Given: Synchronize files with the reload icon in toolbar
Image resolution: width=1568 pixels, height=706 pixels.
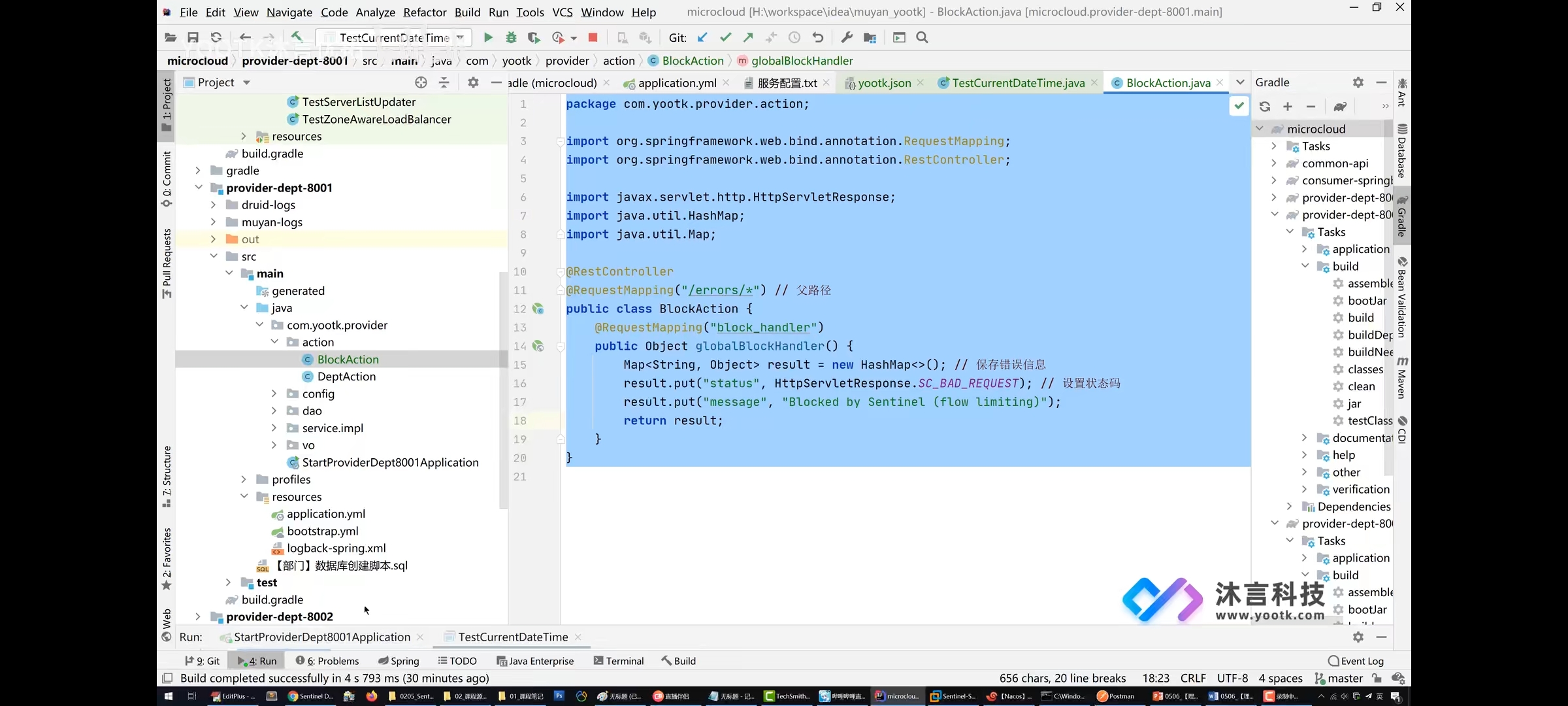Looking at the screenshot, I should point(216,38).
